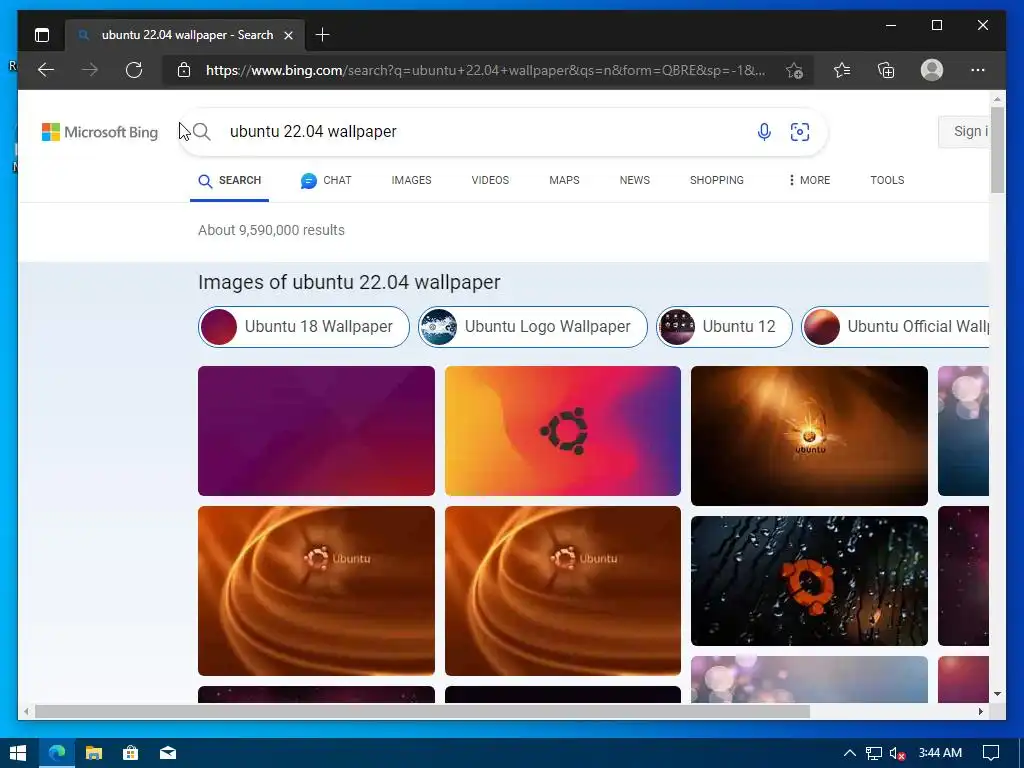Open network status tray icon
The image size is (1024, 768).
click(x=874, y=753)
